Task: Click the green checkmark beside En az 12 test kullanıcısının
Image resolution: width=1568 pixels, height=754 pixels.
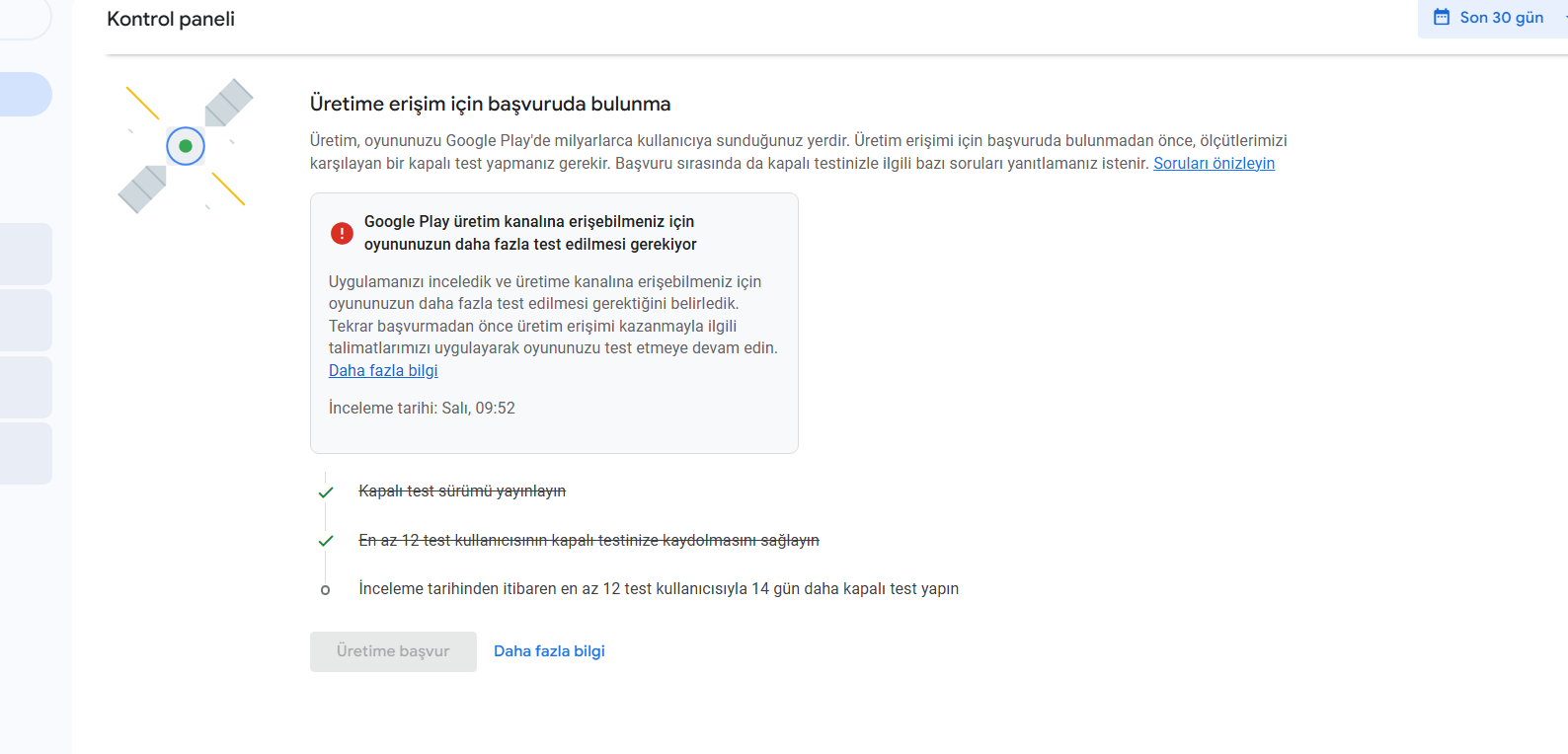Action: click(326, 541)
